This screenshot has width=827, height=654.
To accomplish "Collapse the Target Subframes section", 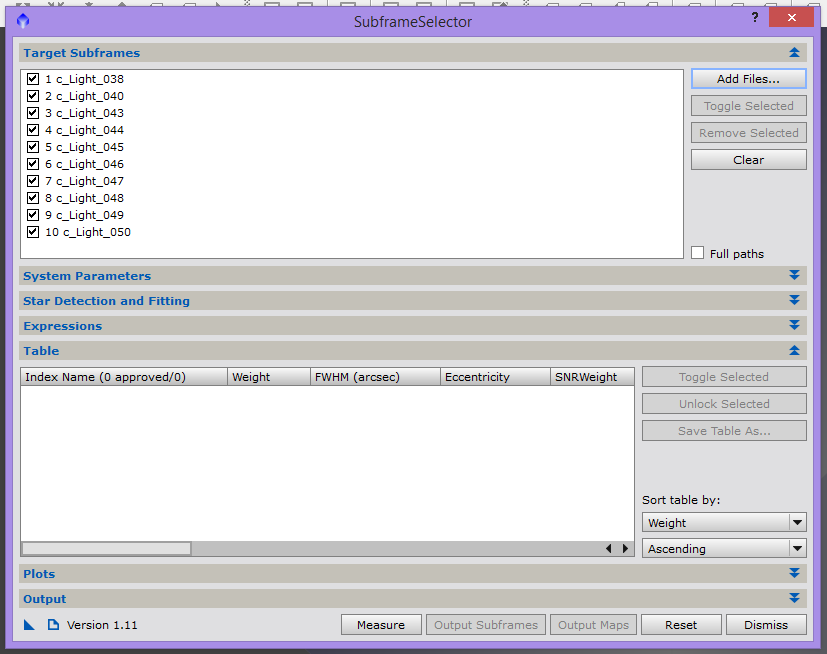I will [794, 53].
